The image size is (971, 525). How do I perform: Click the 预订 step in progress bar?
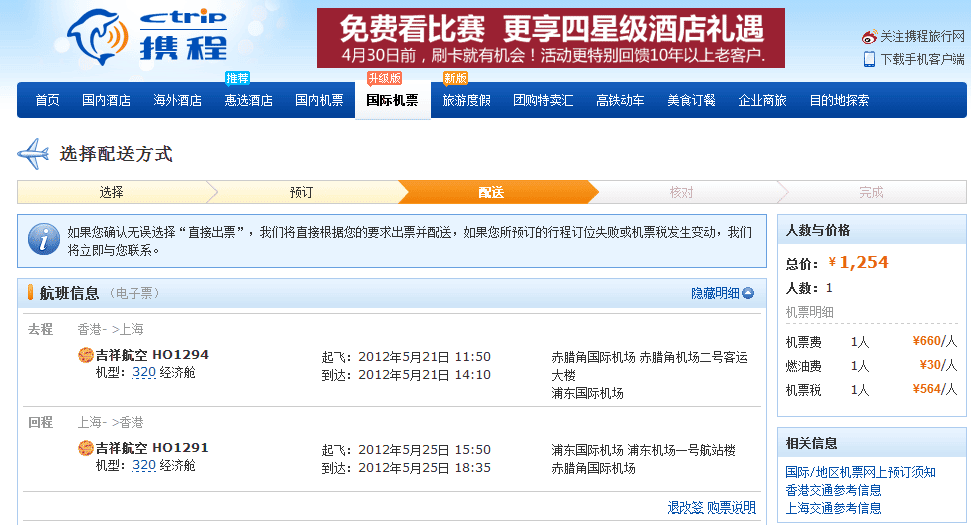[301, 192]
